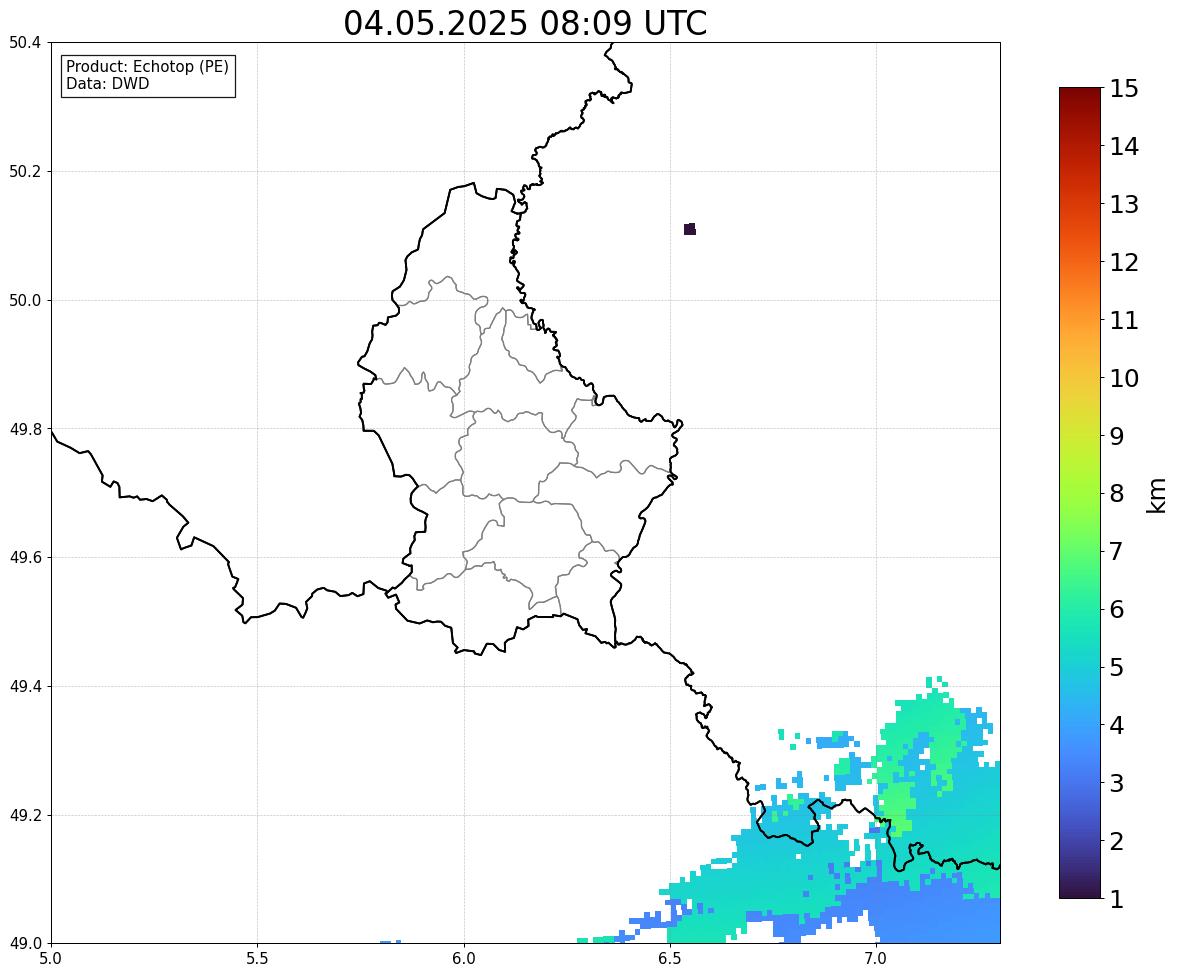
Task: Click the colorbar tick label '11'
Action: [x=1124, y=320]
